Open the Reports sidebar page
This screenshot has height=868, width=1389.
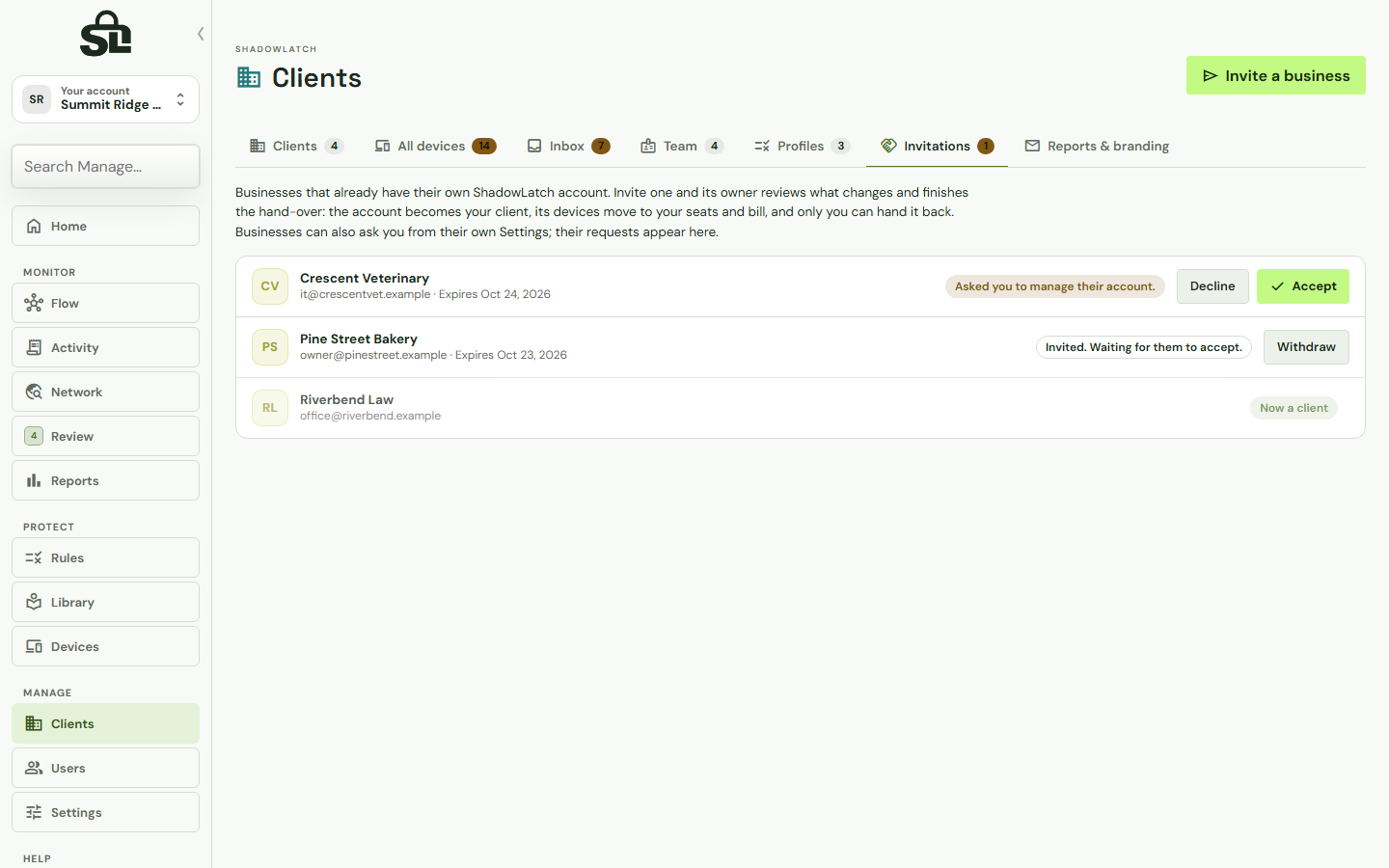(x=106, y=480)
